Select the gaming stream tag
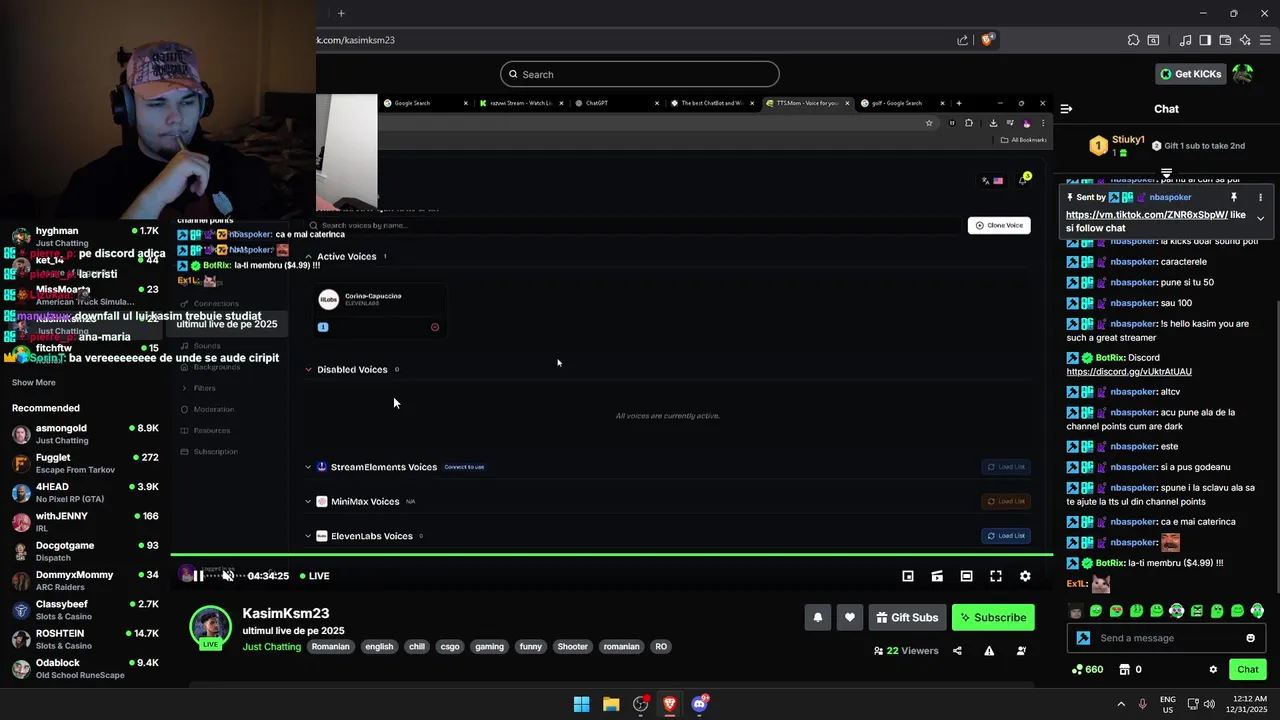Image resolution: width=1280 pixels, height=720 pixels. pos(489,647)
